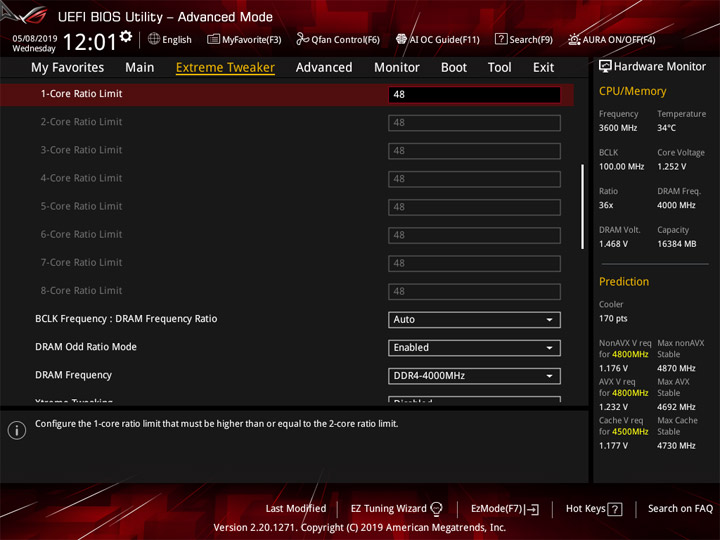This screenshot has height=540, width=720.
Task: Select BCLK Frequency : DRAM Frequency Ratio label
Action: coord(126,319)
